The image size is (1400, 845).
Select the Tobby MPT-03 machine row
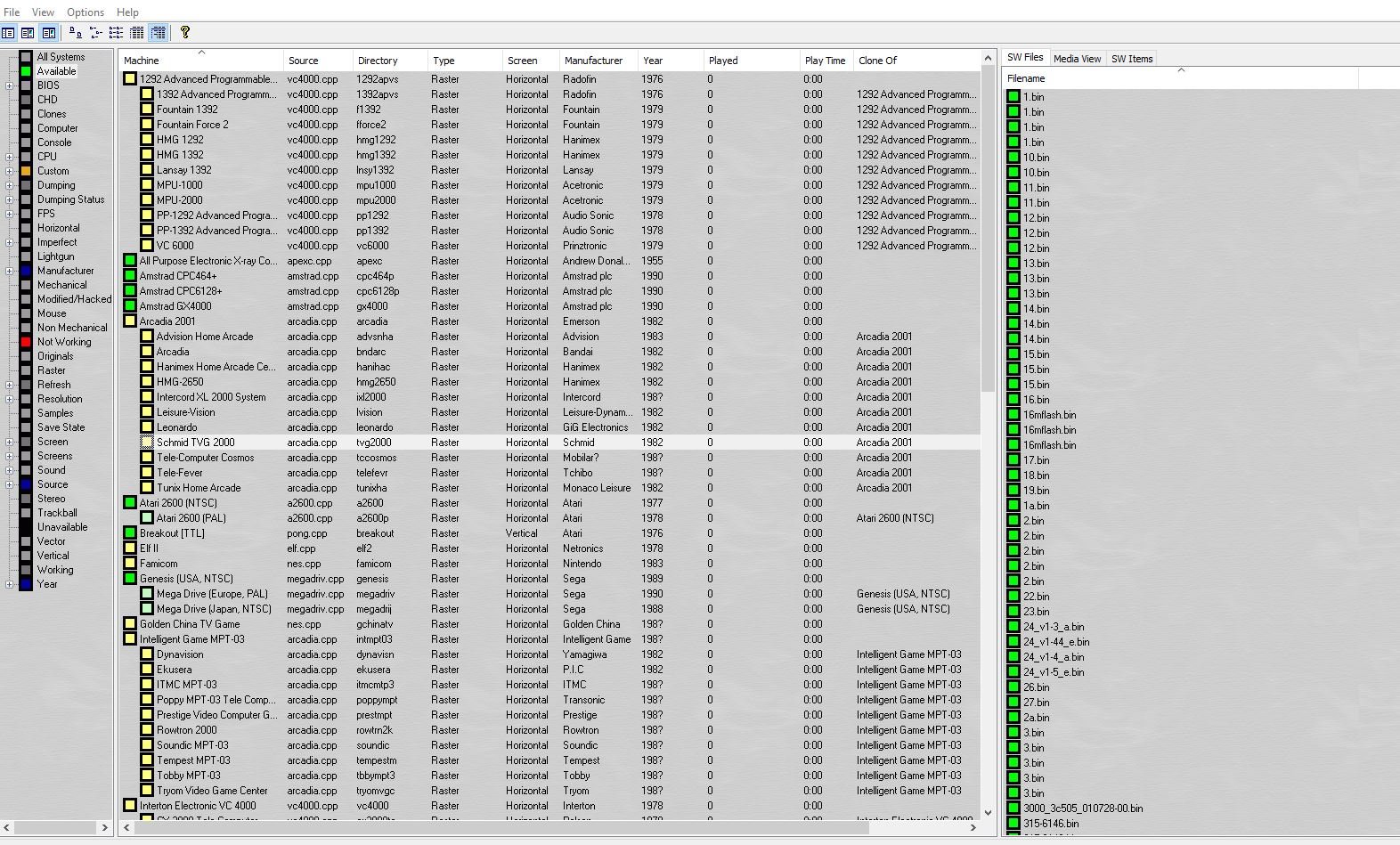549,776
